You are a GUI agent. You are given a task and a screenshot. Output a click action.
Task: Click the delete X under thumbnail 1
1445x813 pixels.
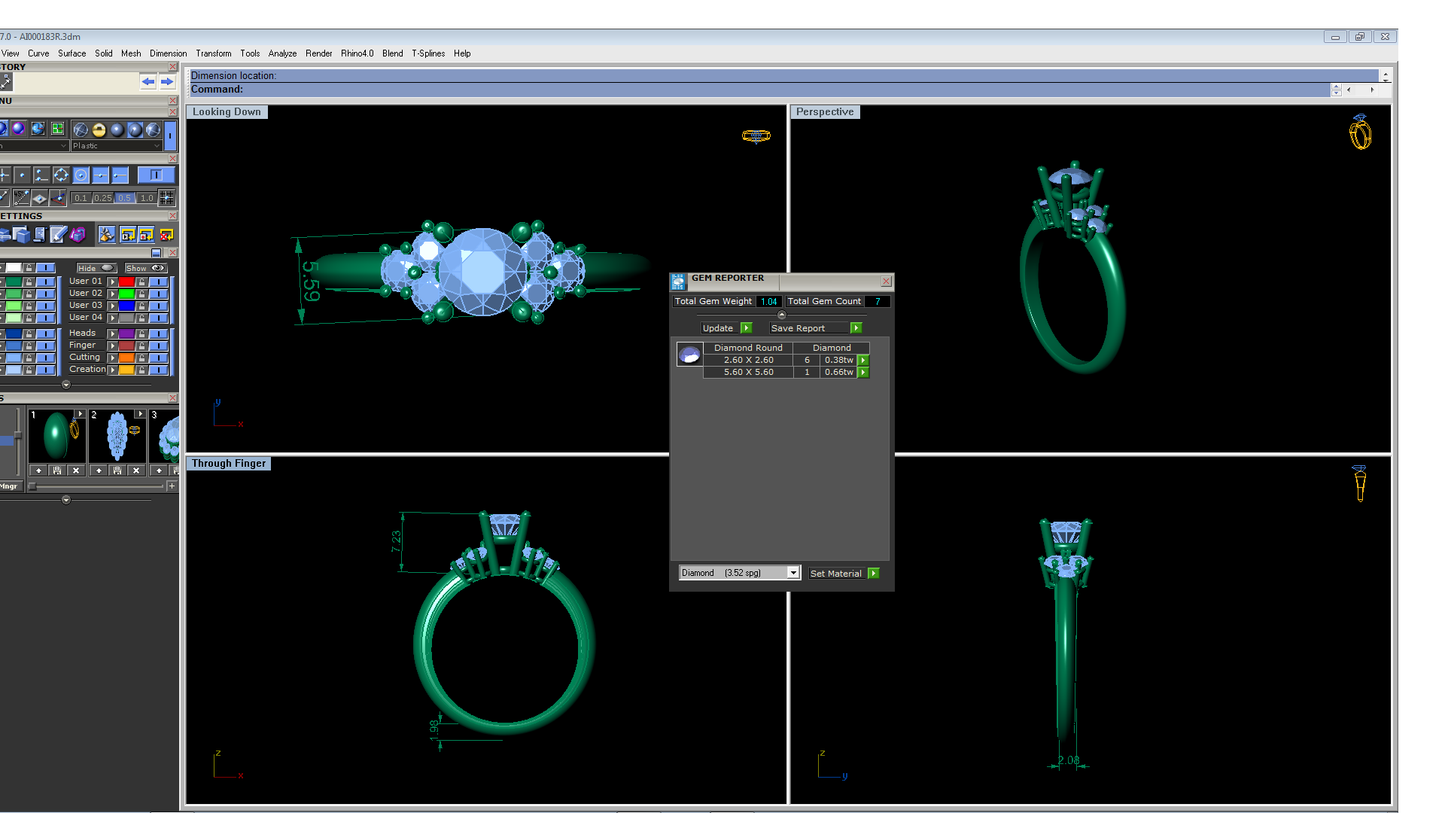tap(76, 470)
